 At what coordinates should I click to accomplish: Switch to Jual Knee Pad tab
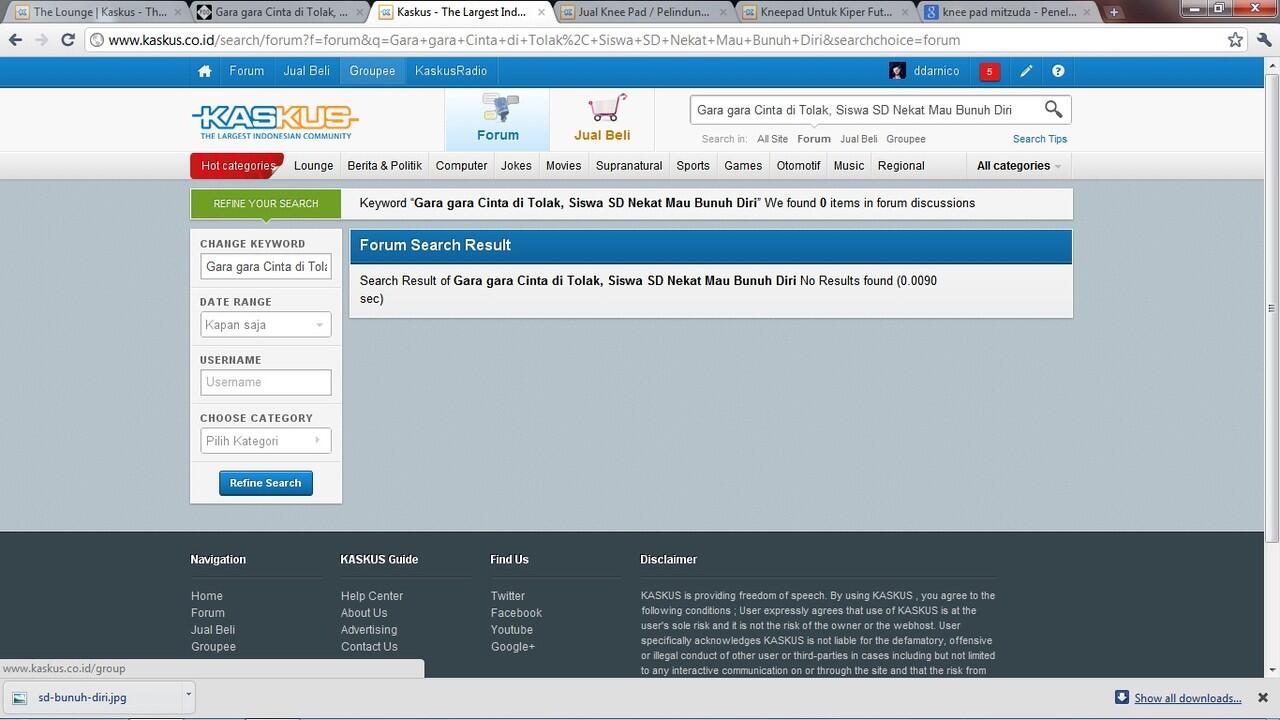coord(644,12)
